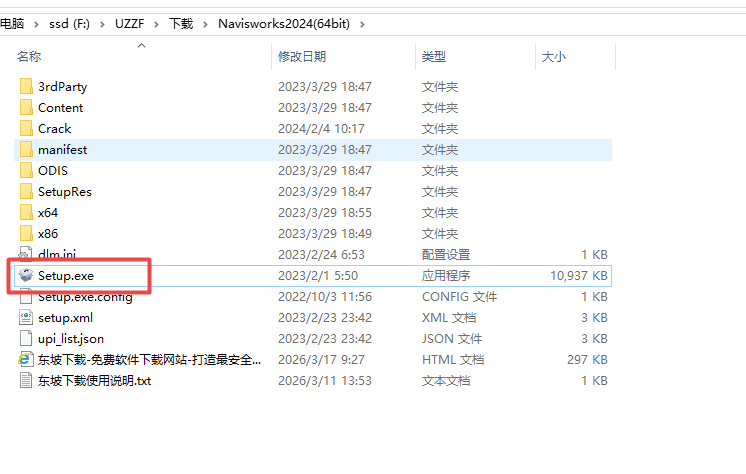
Task: Select the 东坡下载使用说明.txt file icon
Action: 26,381
